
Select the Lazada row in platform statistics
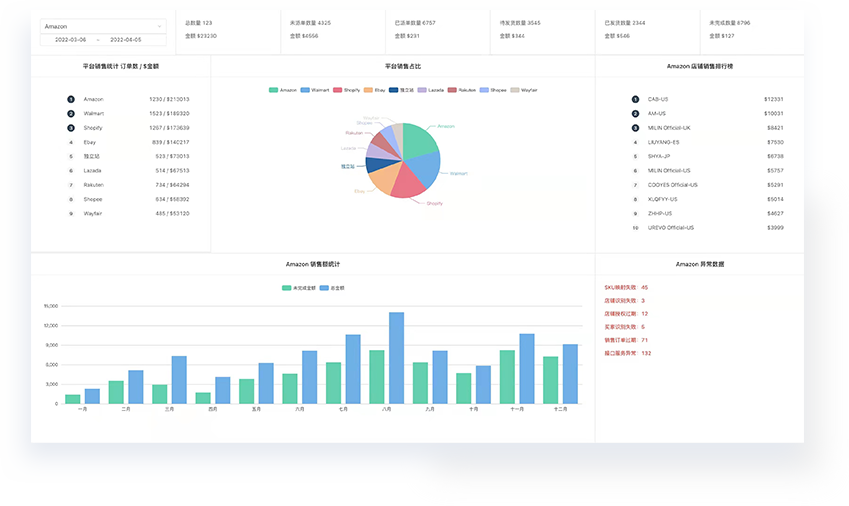128,170
